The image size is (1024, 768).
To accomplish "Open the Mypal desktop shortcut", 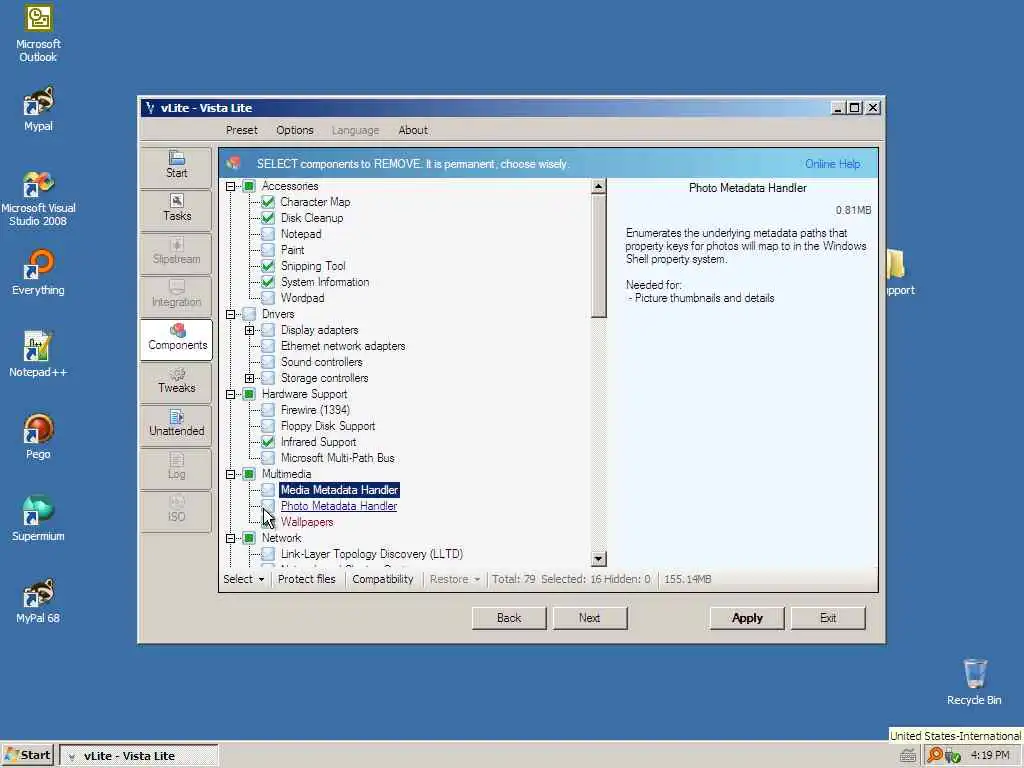I will pos(38,108).
